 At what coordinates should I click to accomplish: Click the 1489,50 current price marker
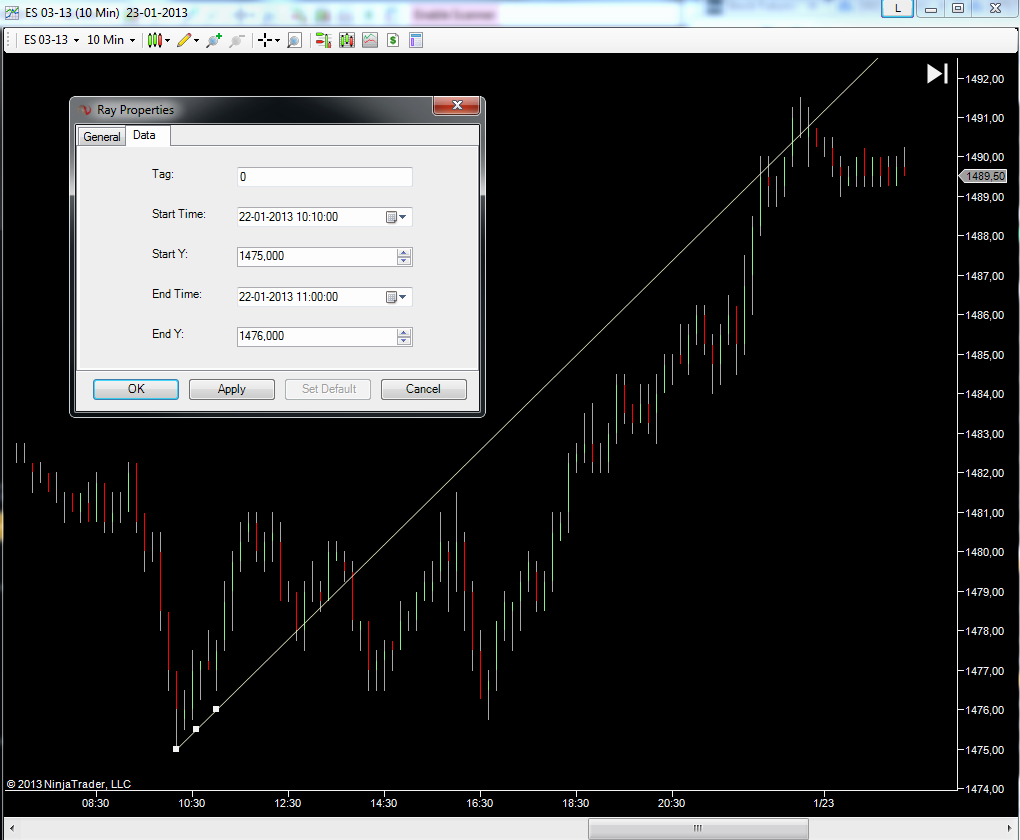click(983, 176)
